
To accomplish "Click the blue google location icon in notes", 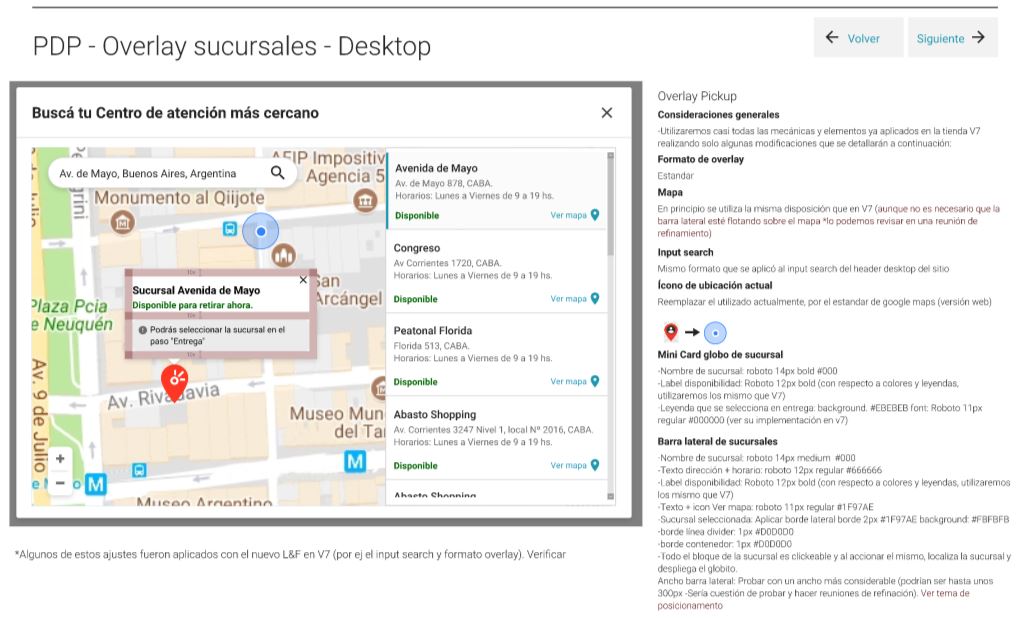I will (715, 333).
